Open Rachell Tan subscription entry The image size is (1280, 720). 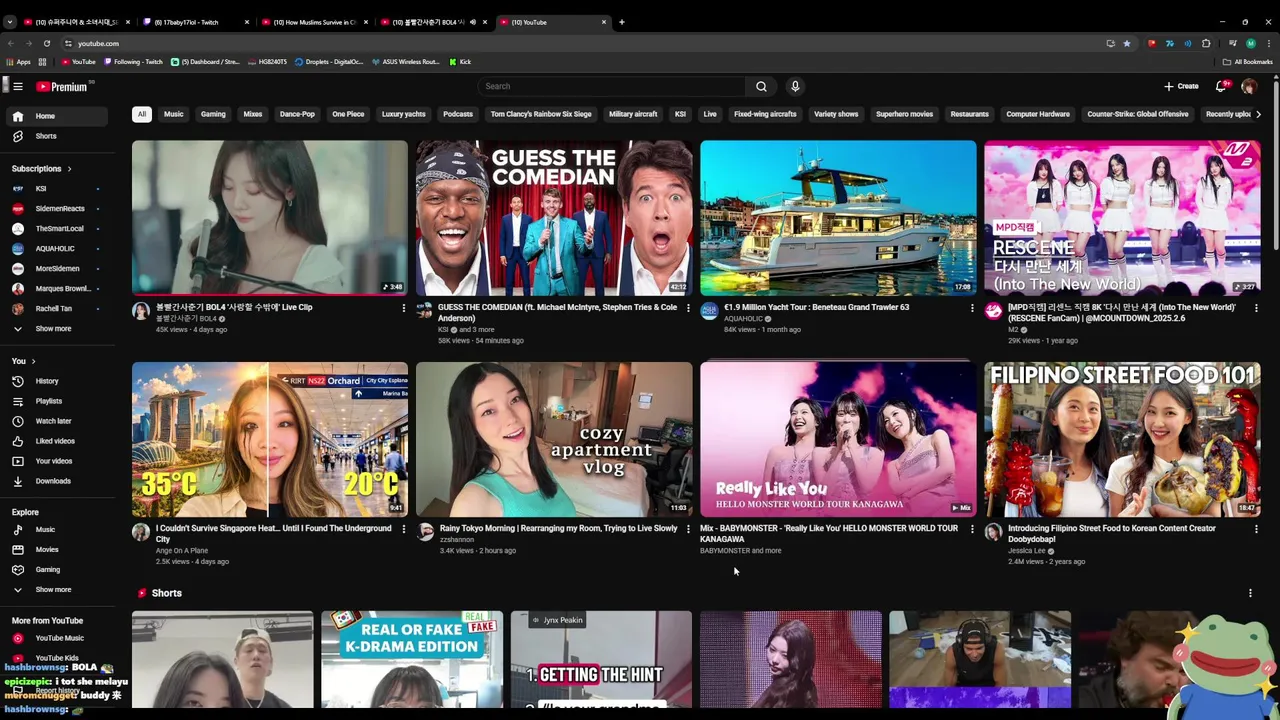click(x=55, y=309)
